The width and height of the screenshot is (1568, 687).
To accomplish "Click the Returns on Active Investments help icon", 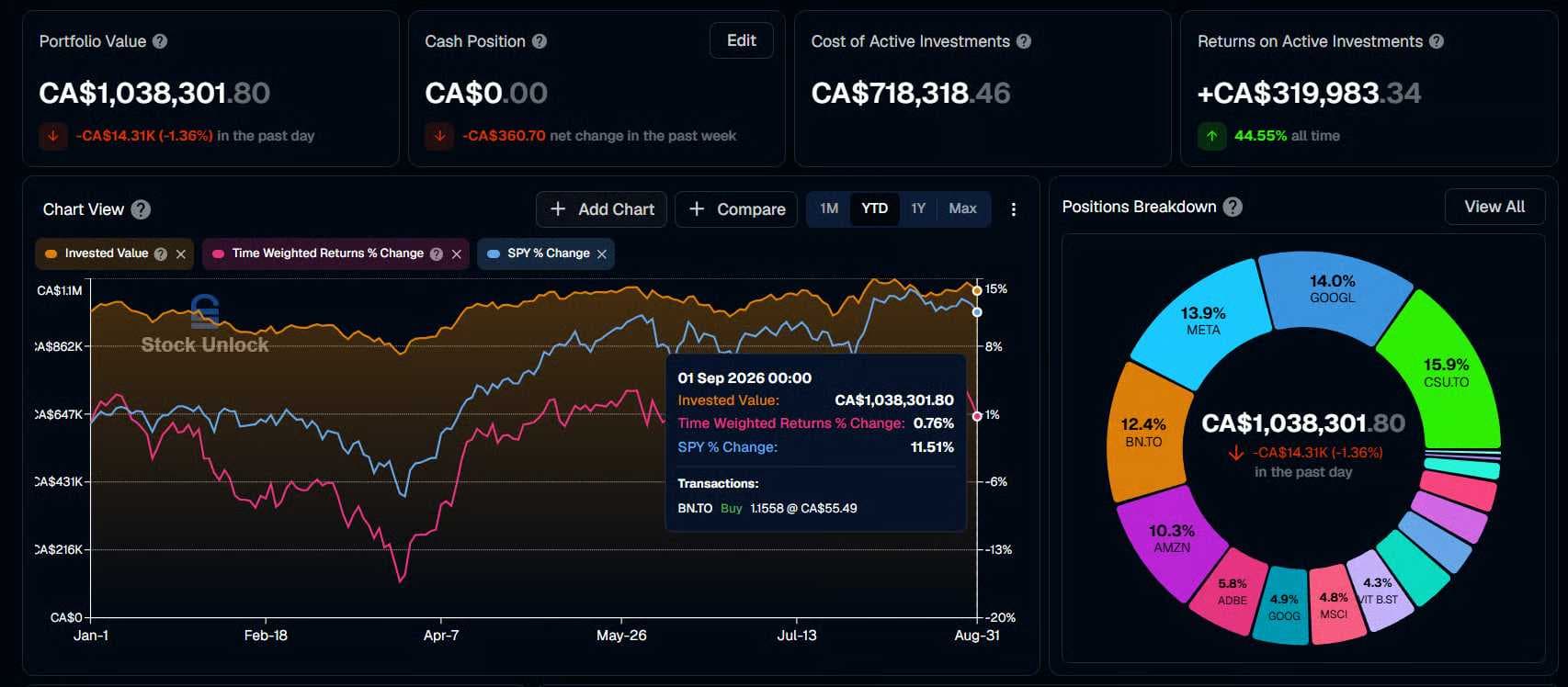I will 1437,41.
